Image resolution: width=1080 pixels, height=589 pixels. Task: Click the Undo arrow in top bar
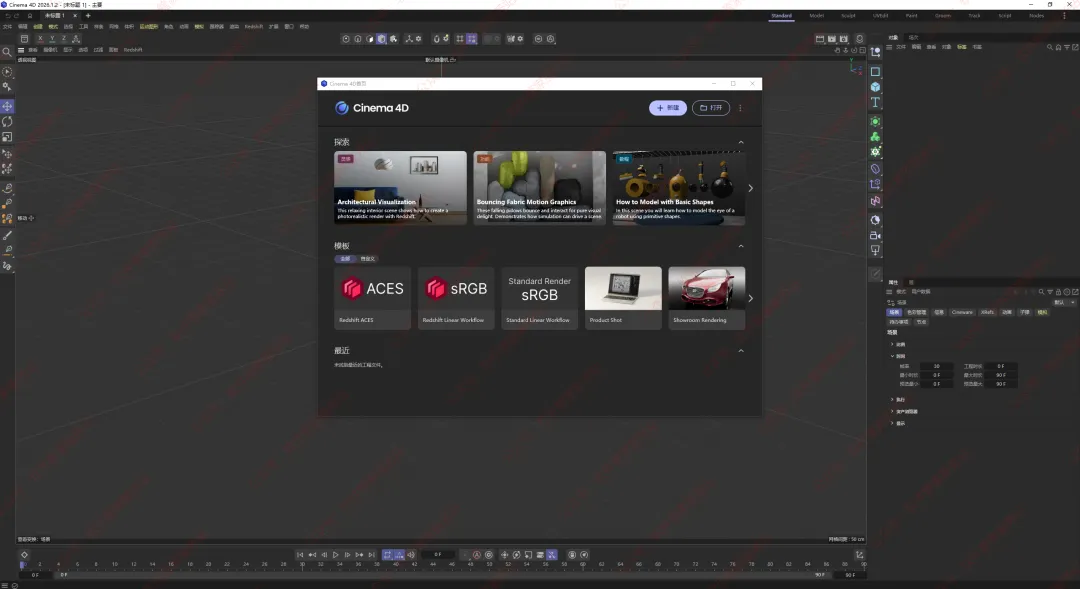pyautogui.click(x=8, y=15)
